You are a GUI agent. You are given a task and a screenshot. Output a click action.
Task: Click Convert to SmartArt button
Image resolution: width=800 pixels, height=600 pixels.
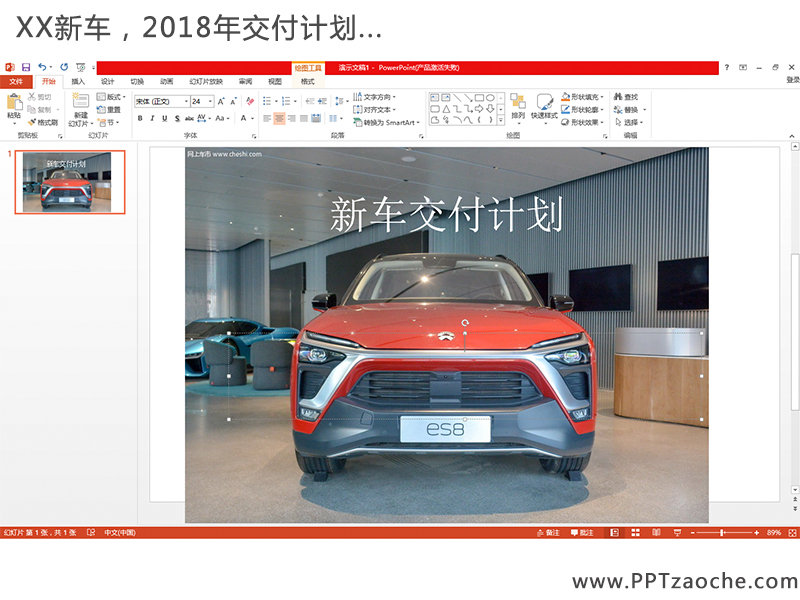click(x=386, y=122)
